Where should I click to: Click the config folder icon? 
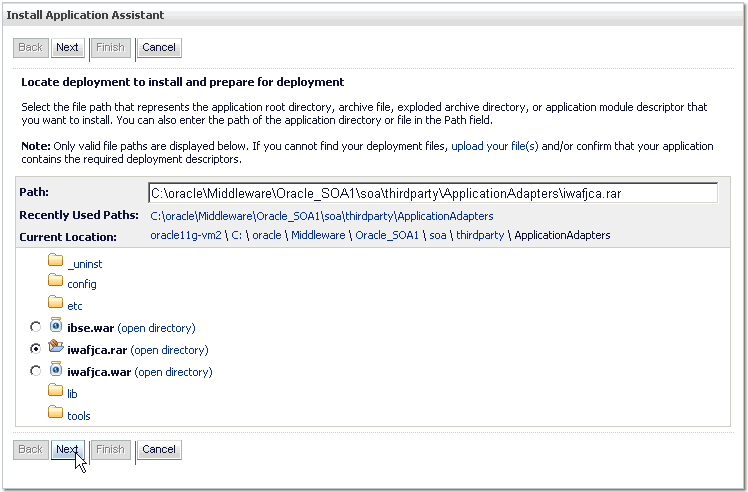pyautogui.click(x=55, y=280)
